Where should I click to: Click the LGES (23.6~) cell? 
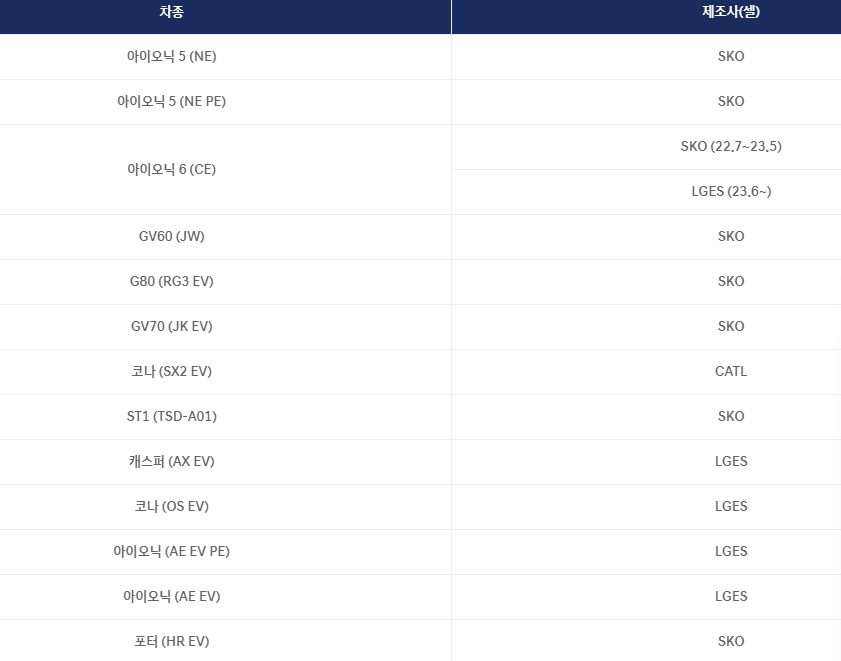click(x=731, y=191)
